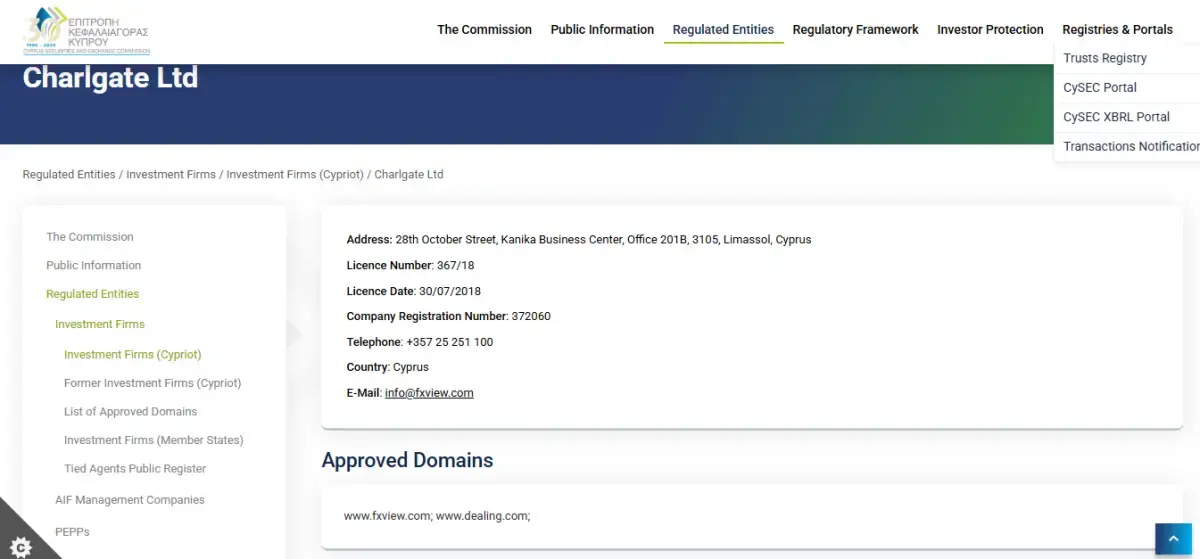The height and width of the screenshot is (559, 1200).
Task: Select CySEC Portal in dropdown
Action: (x=1100, y=87)
